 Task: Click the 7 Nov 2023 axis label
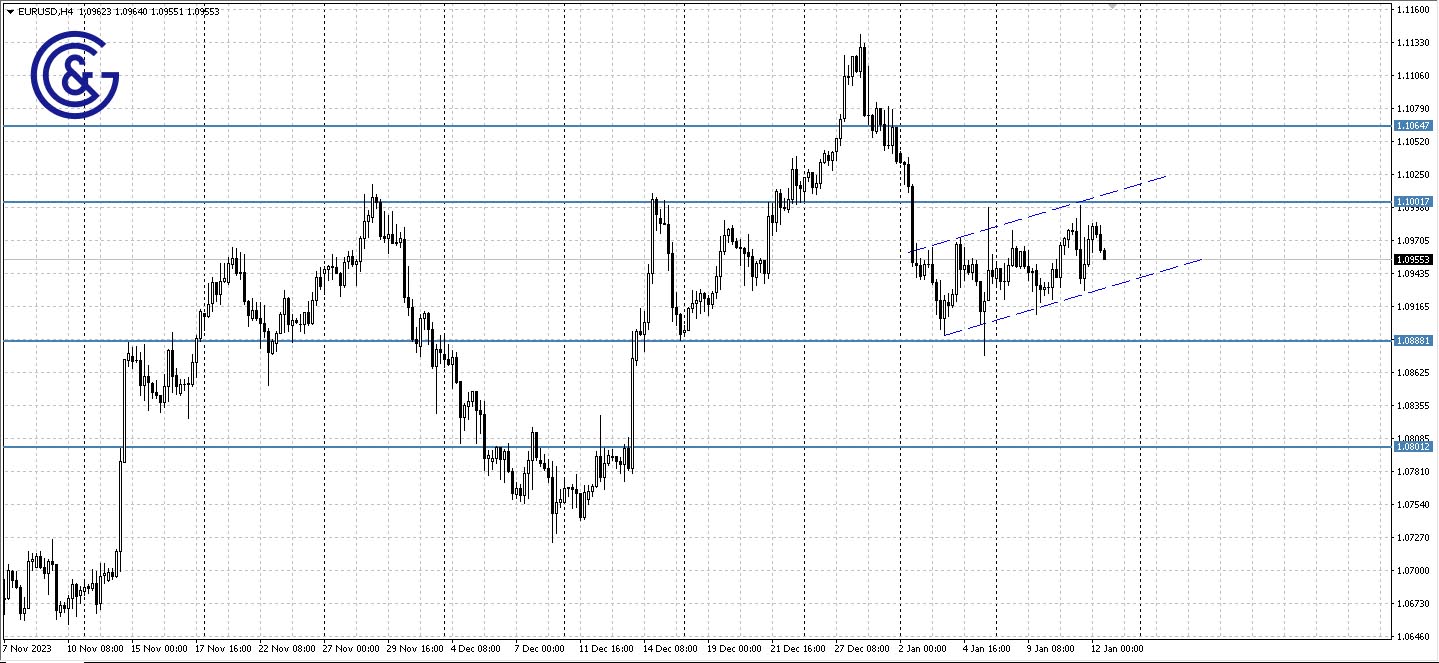click(28, 648)
